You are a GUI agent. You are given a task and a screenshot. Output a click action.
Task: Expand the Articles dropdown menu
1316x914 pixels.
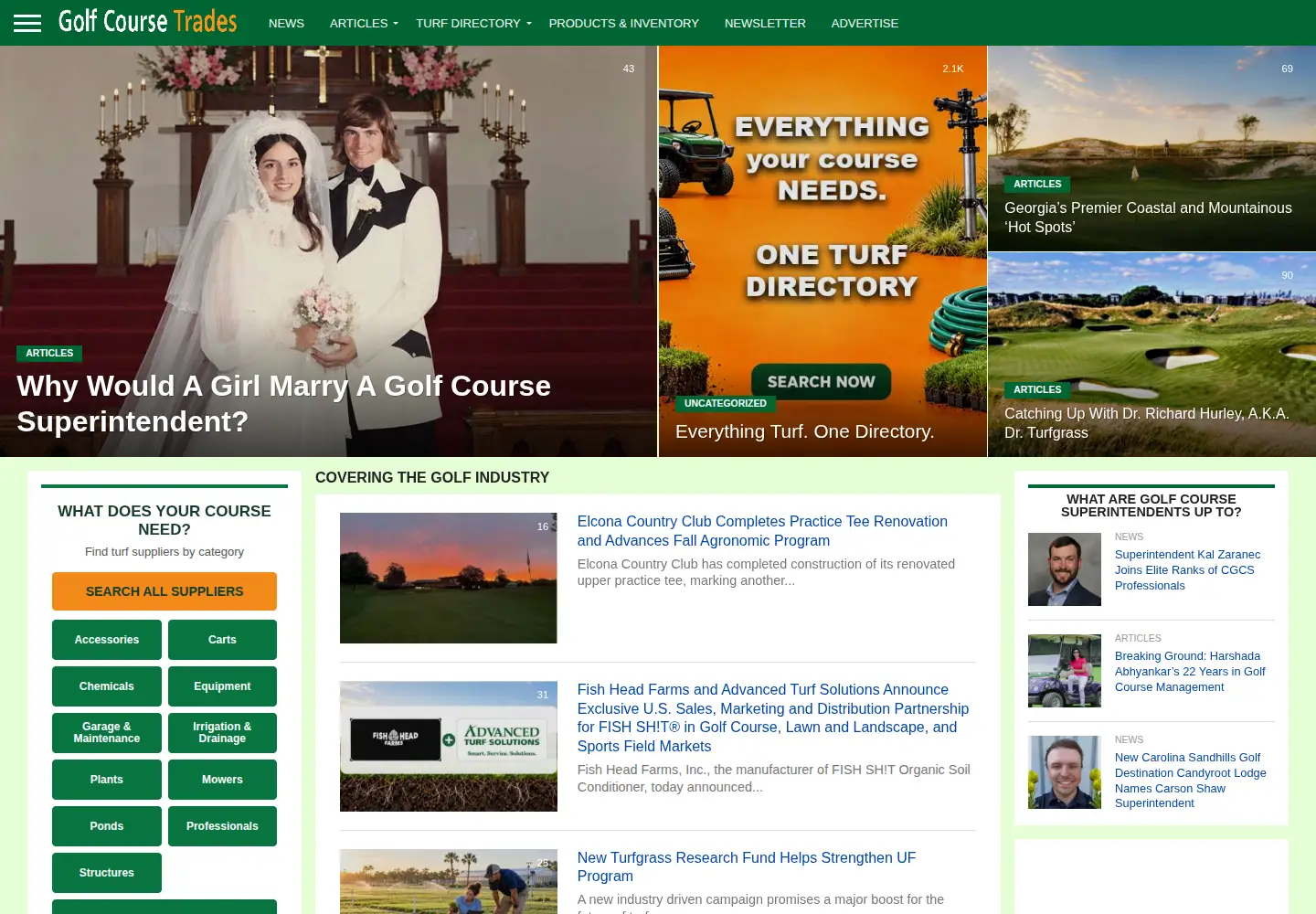(363, 23)
